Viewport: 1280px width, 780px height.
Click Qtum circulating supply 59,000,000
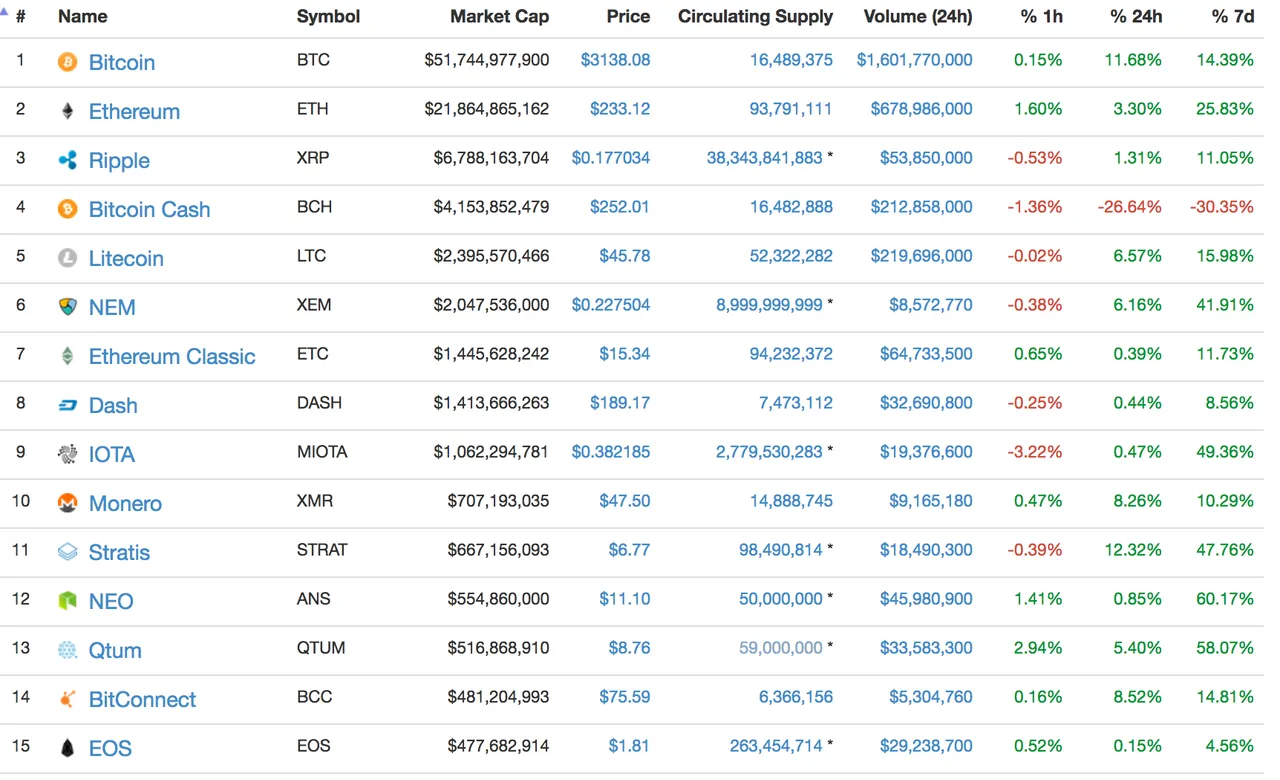(x=781, y=648)
